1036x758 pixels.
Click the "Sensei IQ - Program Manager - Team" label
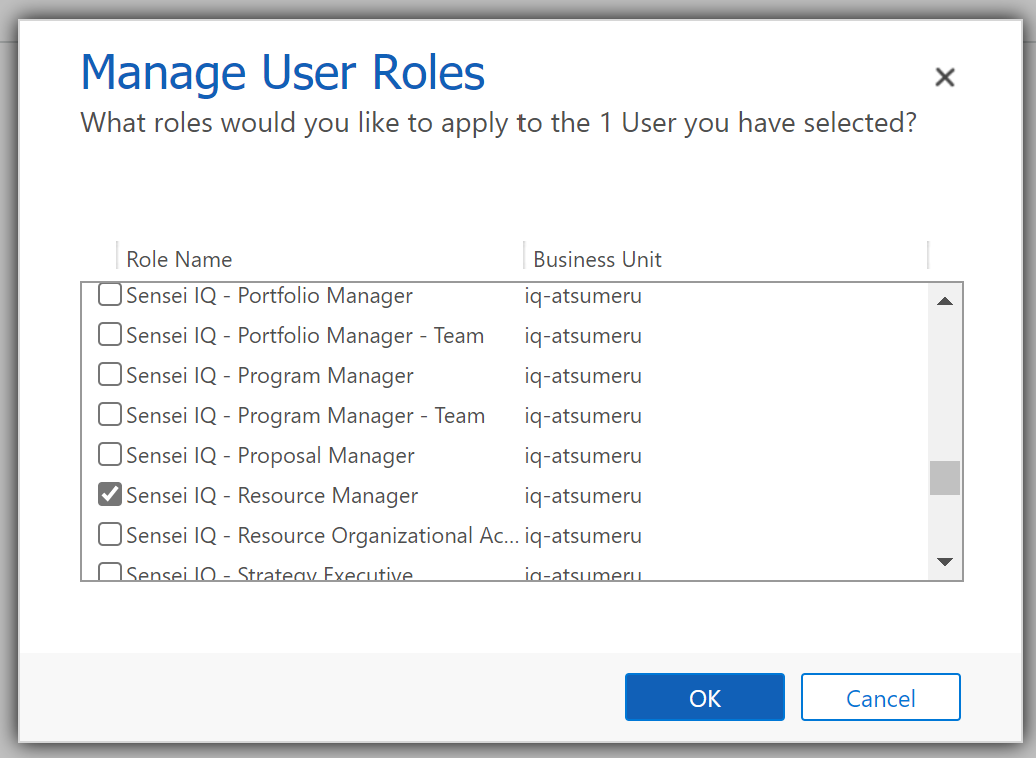[x=305, y=416]
